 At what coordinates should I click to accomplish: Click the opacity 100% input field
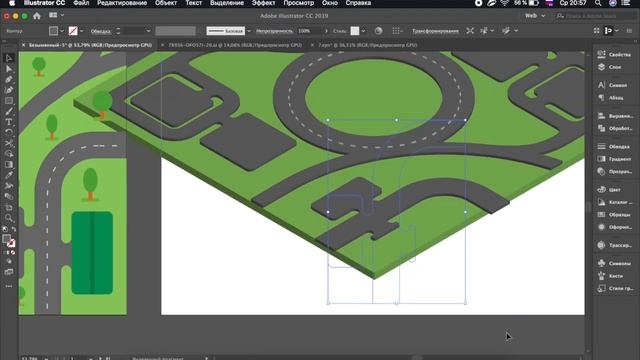309,31
